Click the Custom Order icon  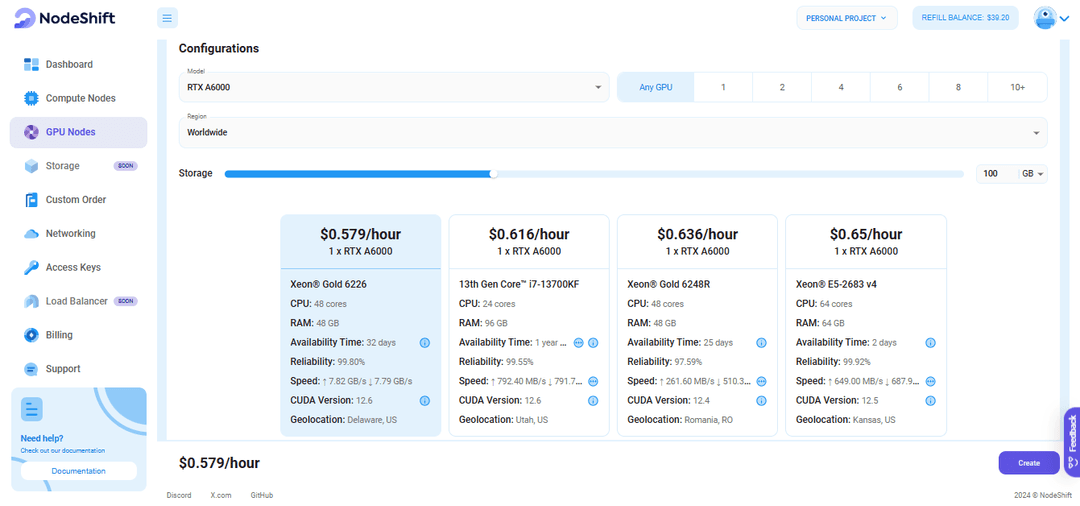coord(31,200)
